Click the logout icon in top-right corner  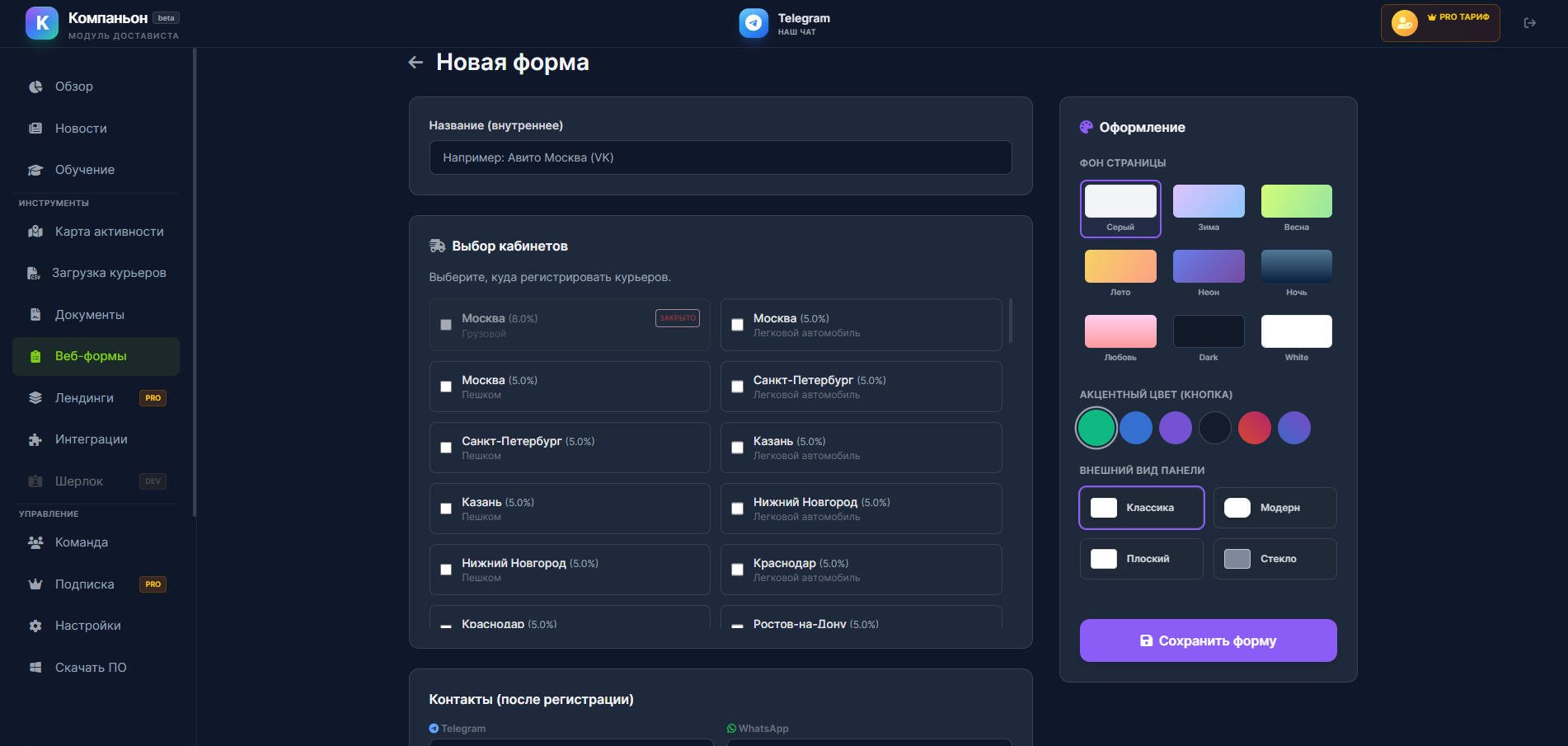click(x=1529, y=23)
